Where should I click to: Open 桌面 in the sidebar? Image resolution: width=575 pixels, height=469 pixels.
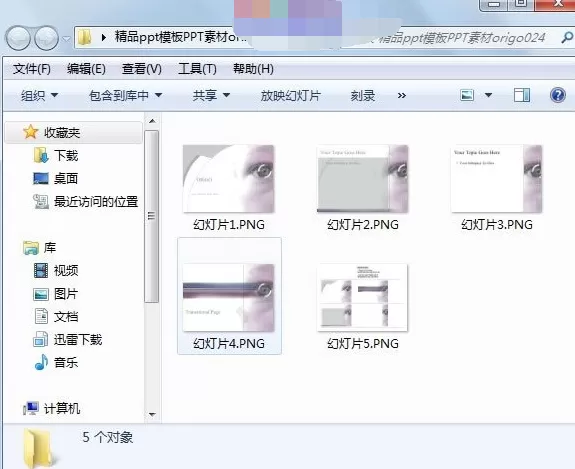(x=66, y=179)
